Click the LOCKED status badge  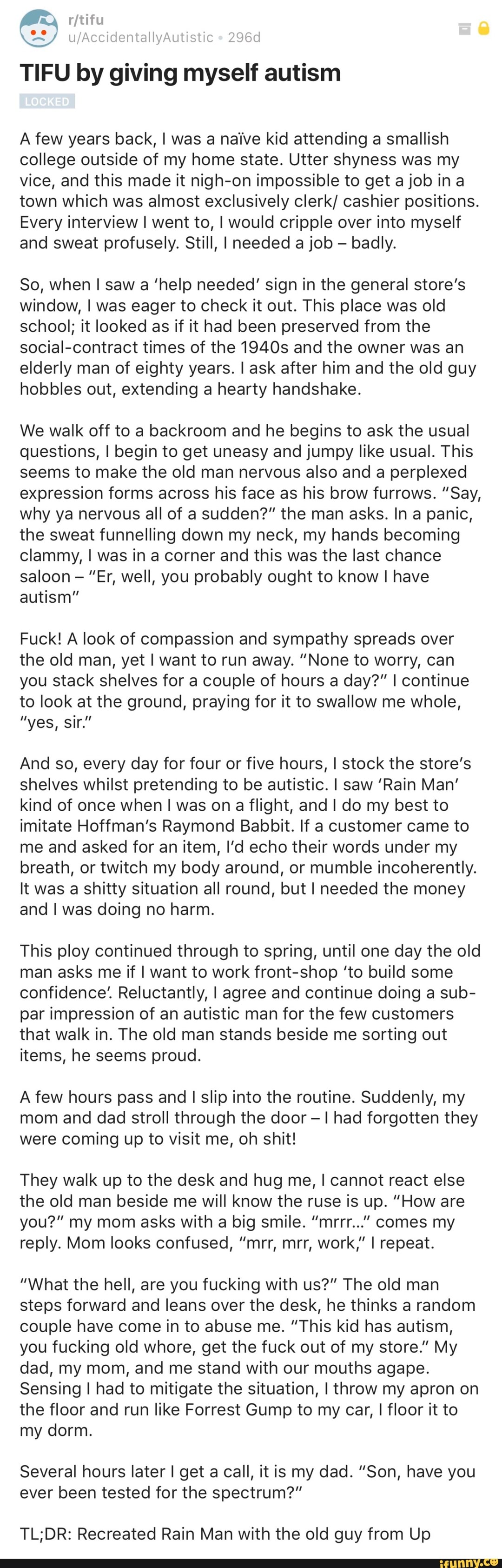click(47, 102)
